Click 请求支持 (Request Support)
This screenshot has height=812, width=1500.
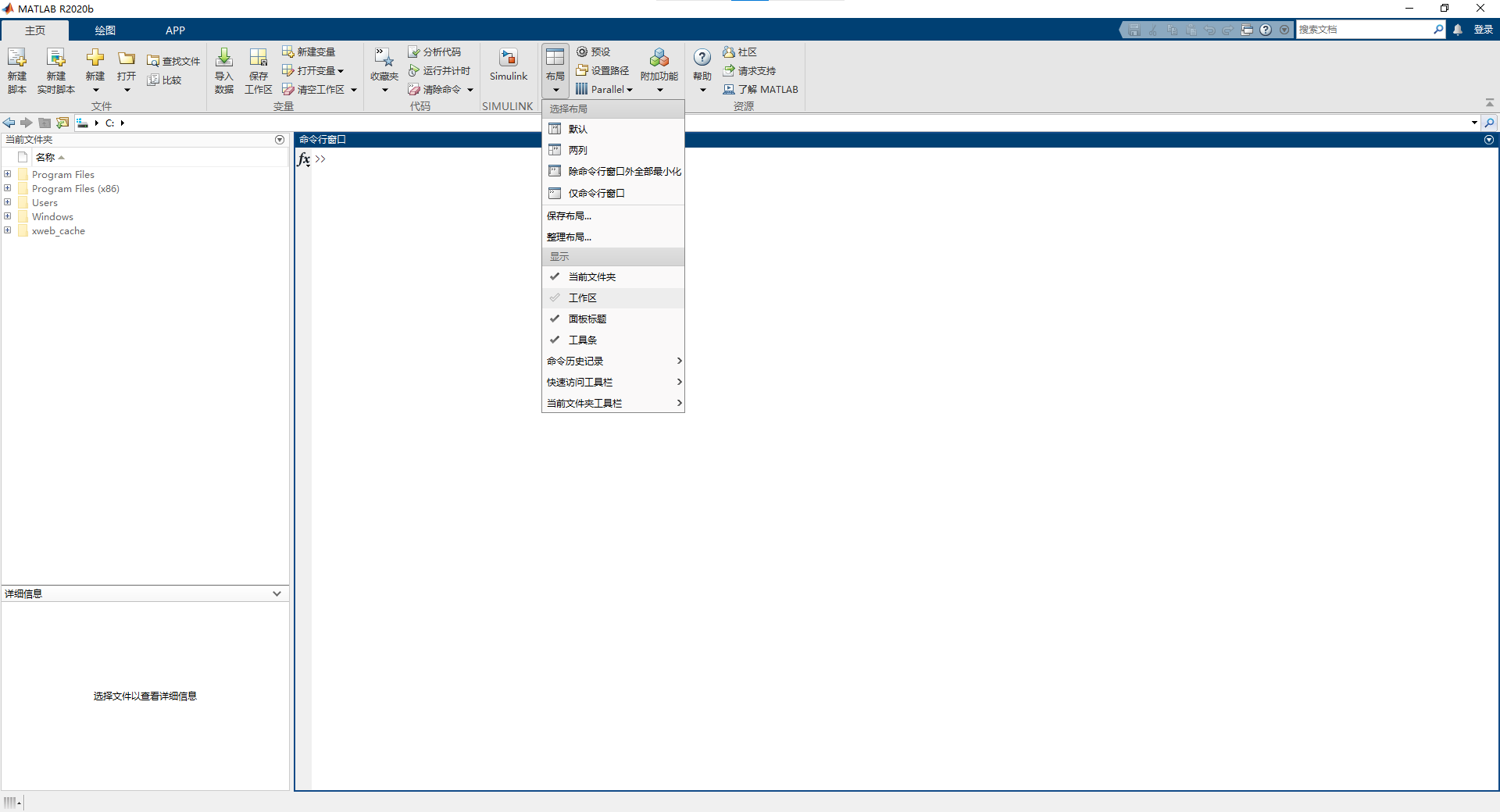tap(749, 70)
